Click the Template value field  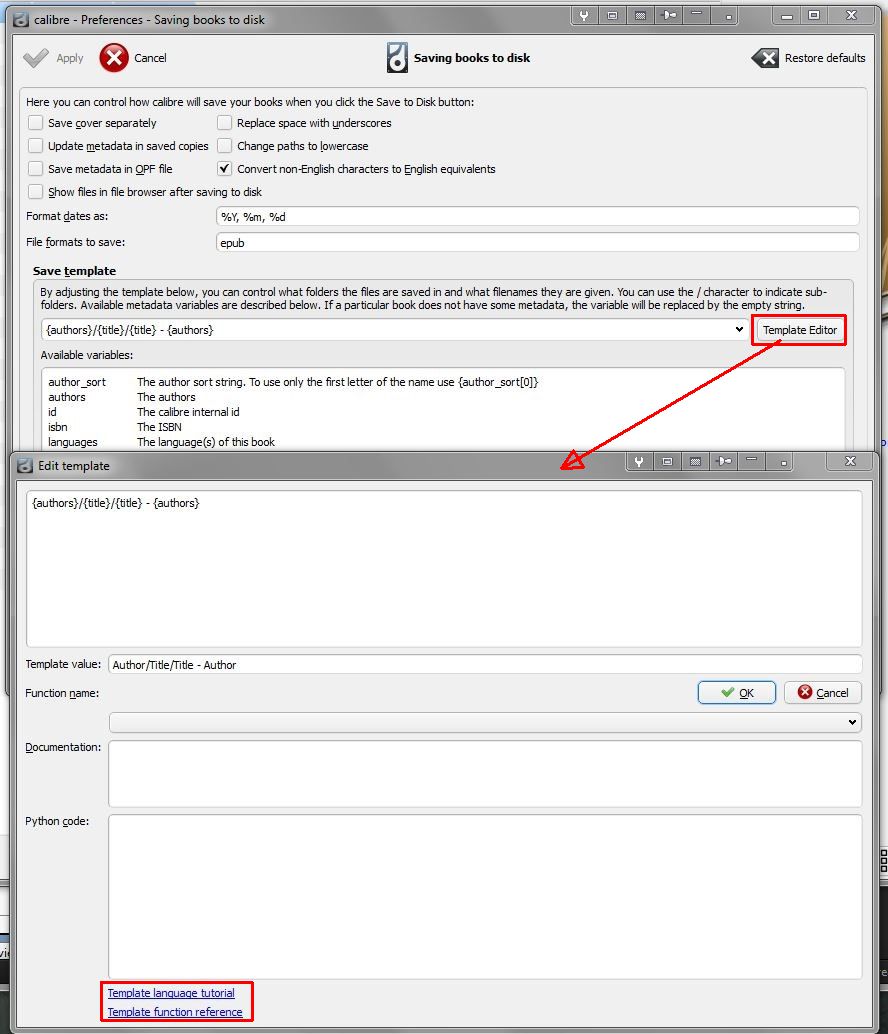coord(485,665)
